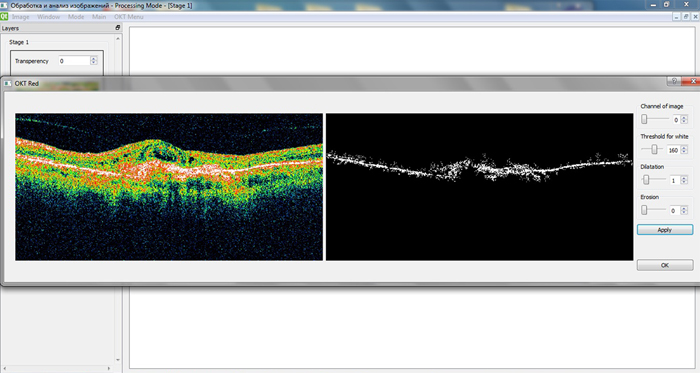The width and height of the screenshot is (700, 373).
Task: Confirm with the OK button
Action: click(665, 265)
